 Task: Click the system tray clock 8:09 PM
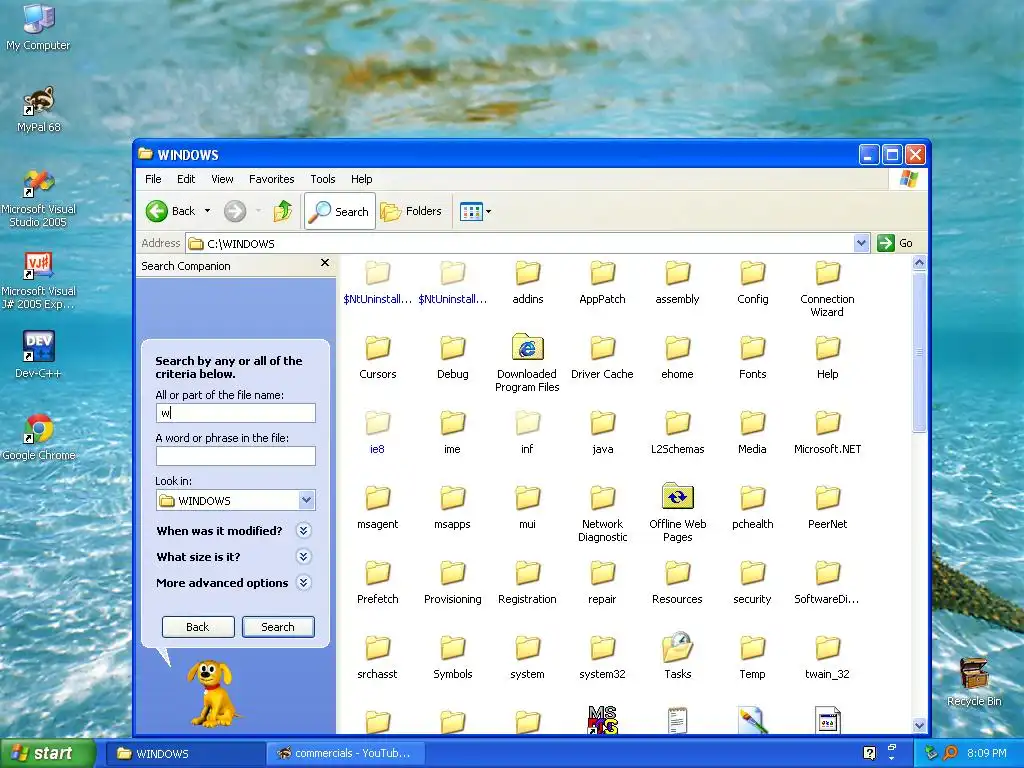coord(987,753)
